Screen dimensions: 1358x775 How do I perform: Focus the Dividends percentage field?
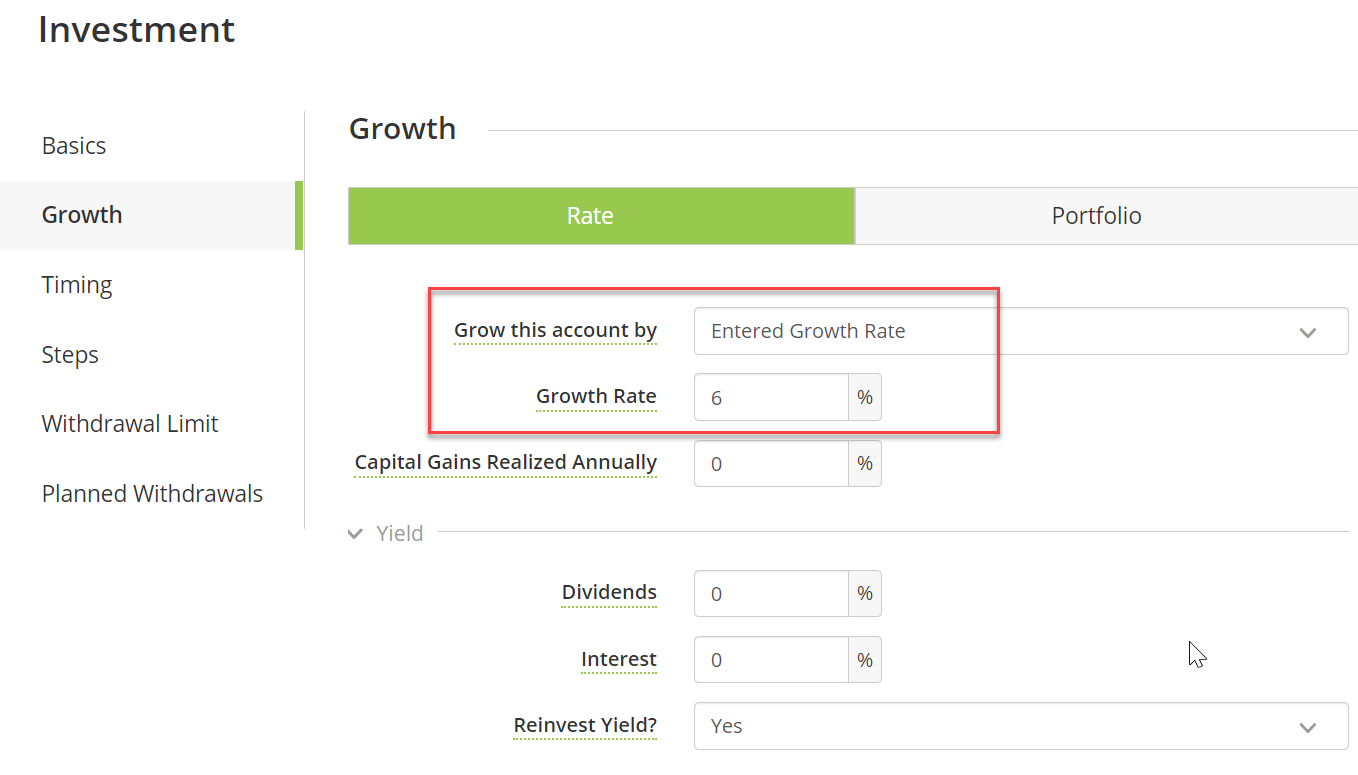tap(771, 593)
